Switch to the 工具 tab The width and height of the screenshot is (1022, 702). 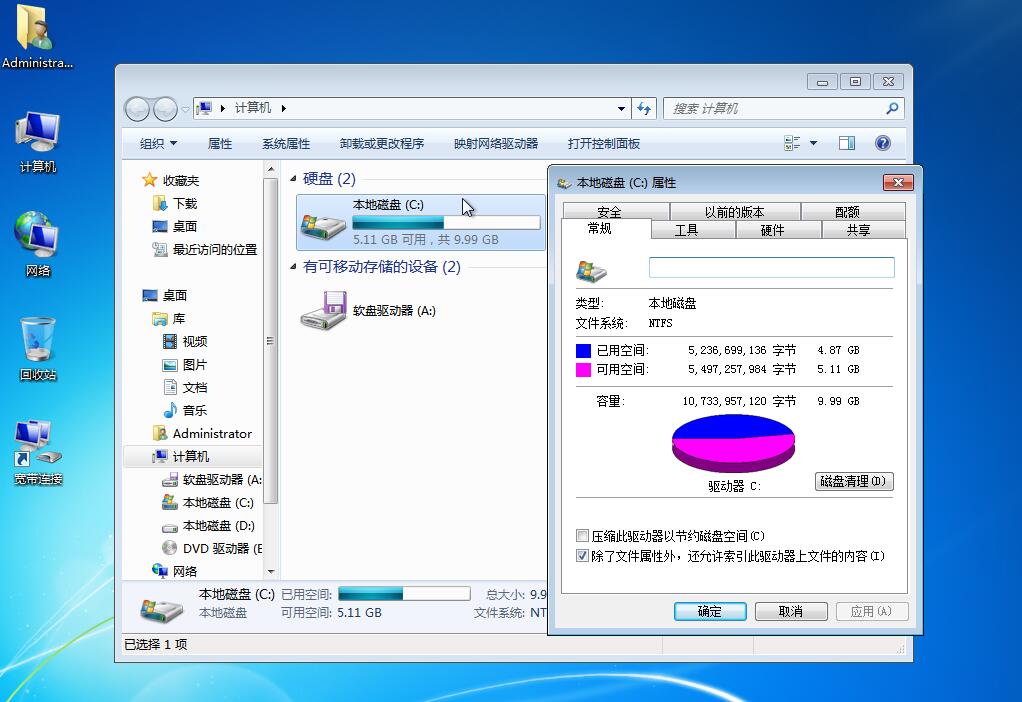[686, 230]
